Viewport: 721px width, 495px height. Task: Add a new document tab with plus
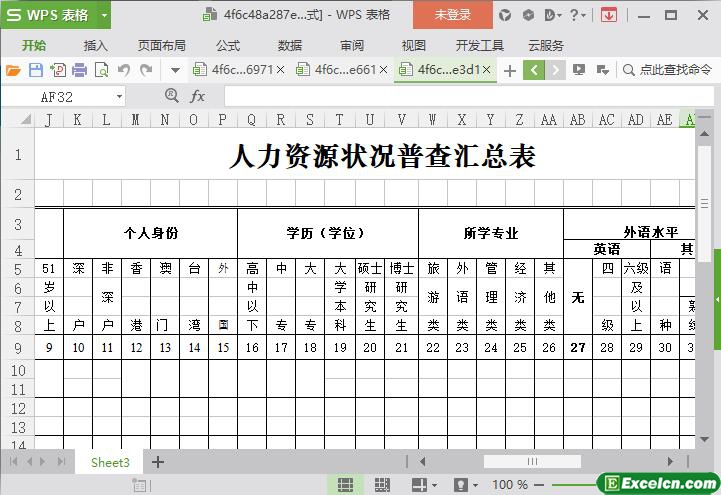pyautogui.click(x=509, y=71)
